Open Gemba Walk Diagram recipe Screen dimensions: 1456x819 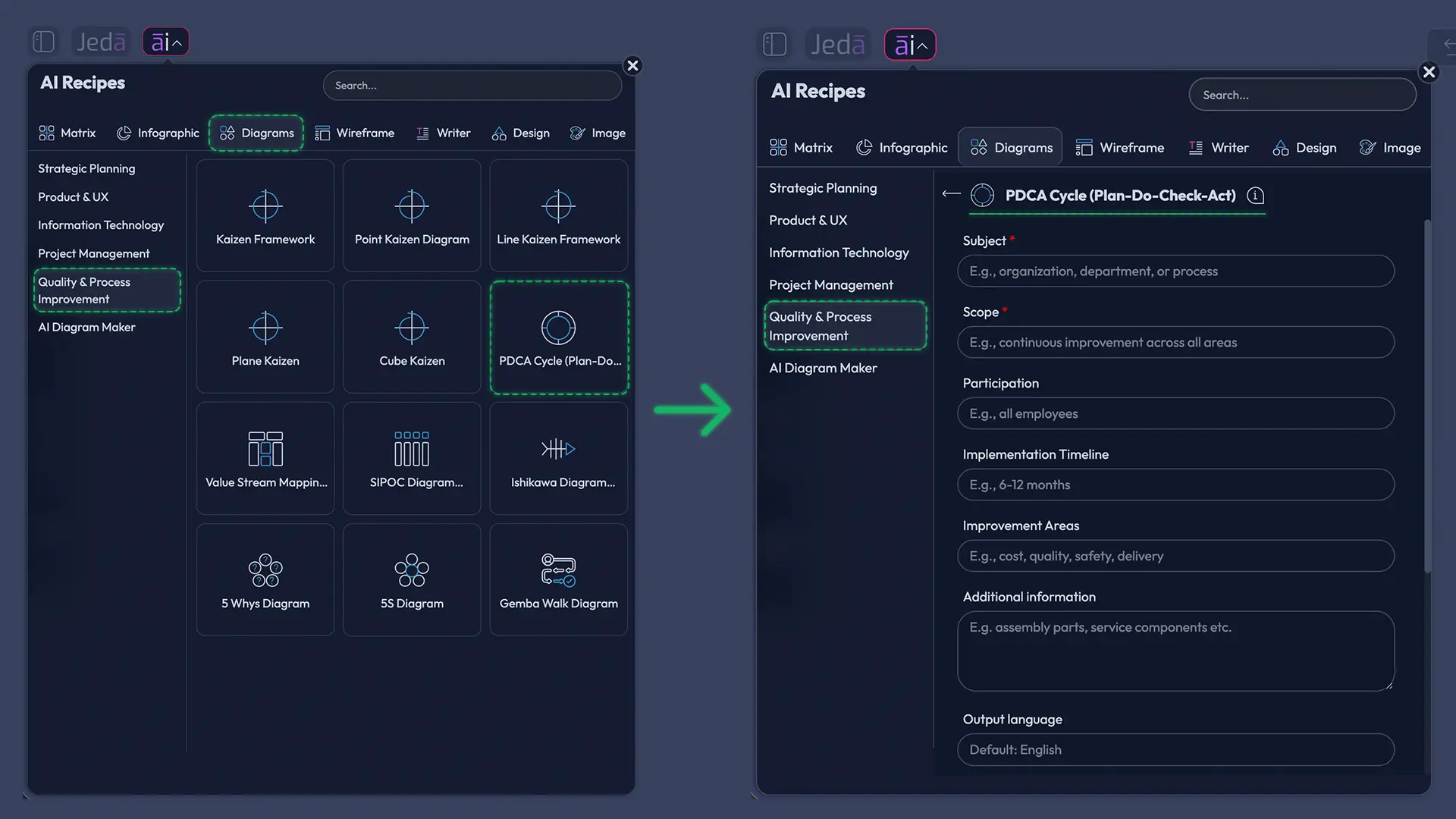pyautogui.click(x=559, y=580)
